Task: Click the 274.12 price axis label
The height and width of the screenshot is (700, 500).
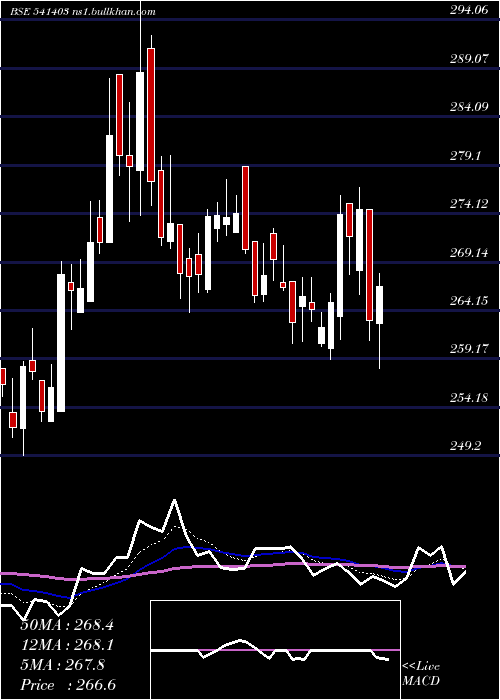Action: 469,204
